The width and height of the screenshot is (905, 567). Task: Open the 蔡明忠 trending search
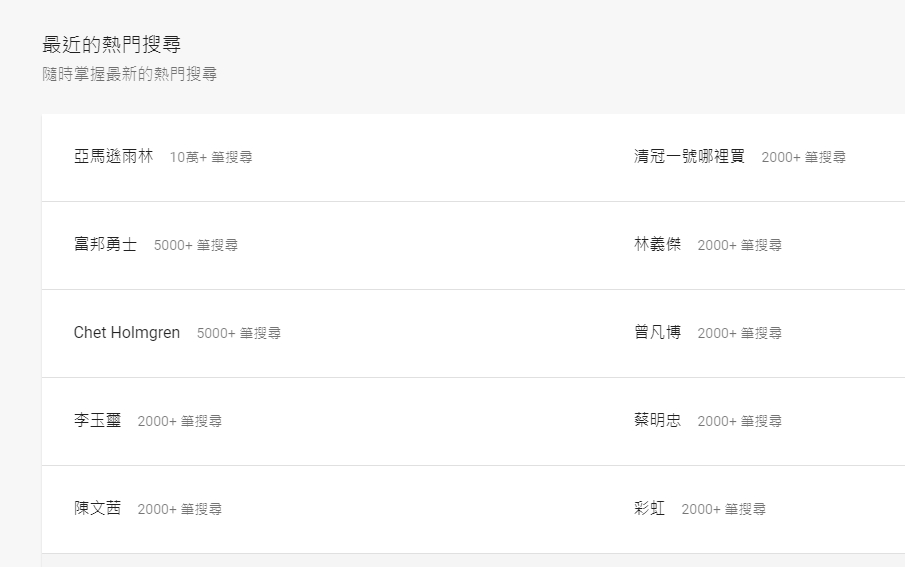click(x=657, y=421)
